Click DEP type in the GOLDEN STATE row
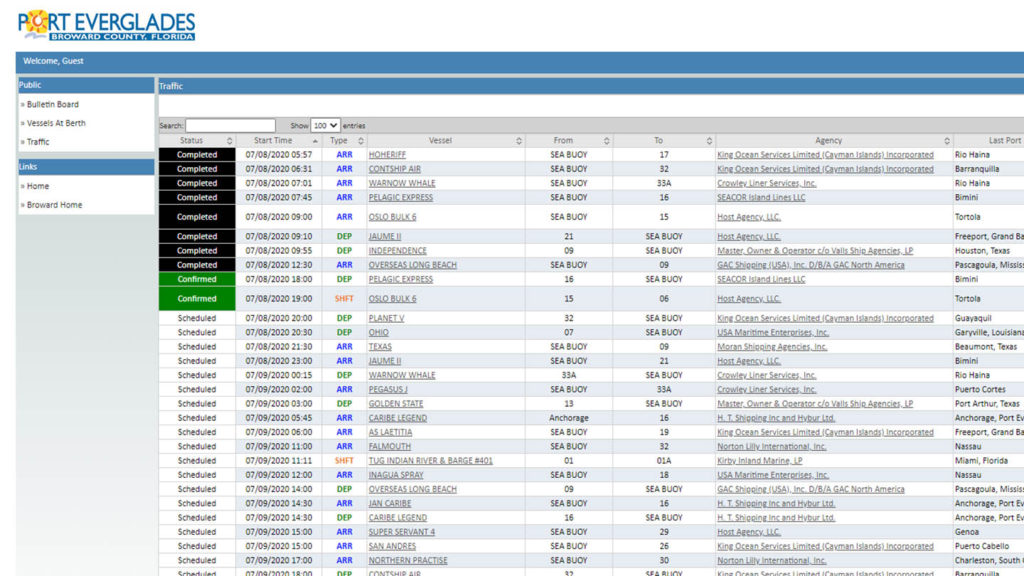This screenshot has height=576, width=1024. click(x=344, y=404)
